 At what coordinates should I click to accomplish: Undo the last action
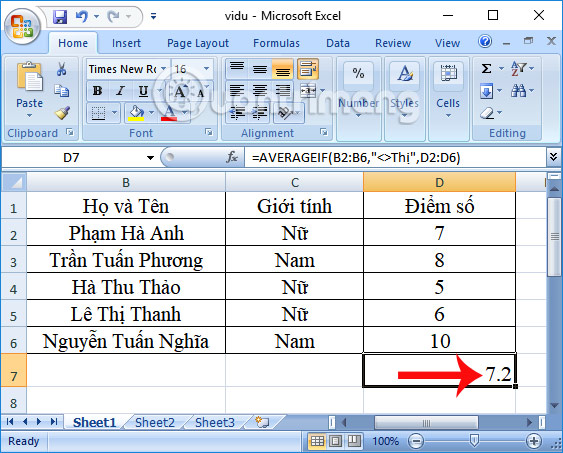pyautogui.click(x=82, y=16)
